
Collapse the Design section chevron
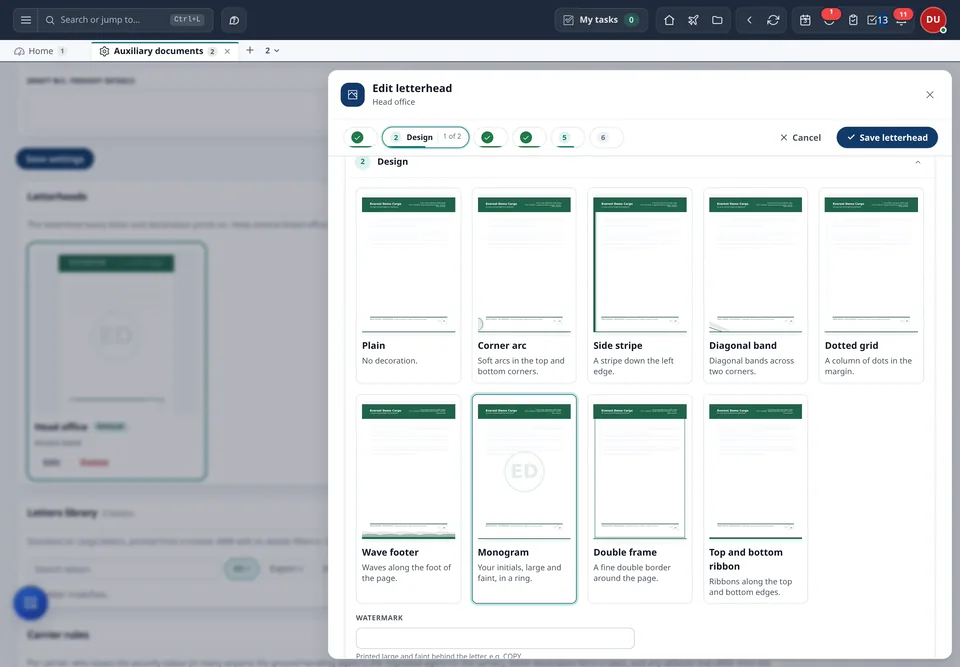tap(917, 162)
